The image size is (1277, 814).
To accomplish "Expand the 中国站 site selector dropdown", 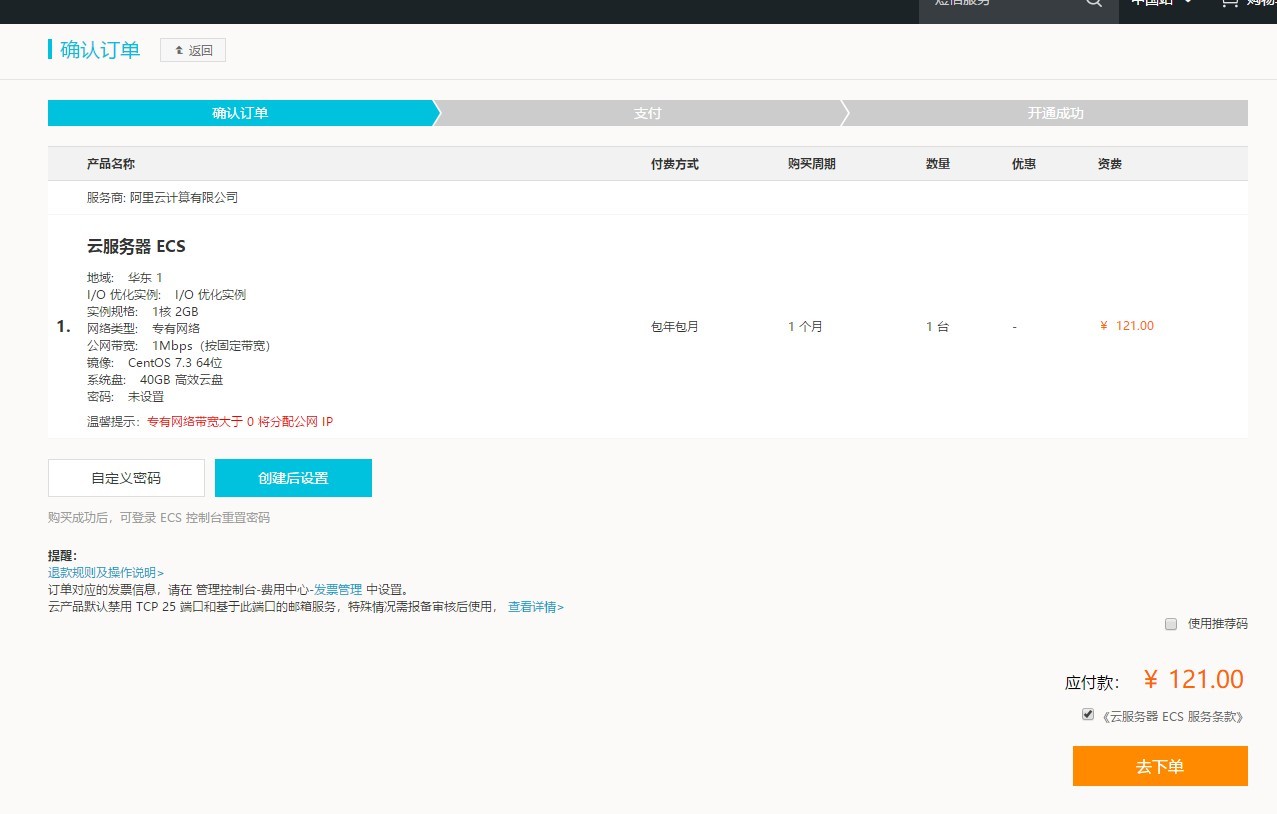I will point(1161,3).
